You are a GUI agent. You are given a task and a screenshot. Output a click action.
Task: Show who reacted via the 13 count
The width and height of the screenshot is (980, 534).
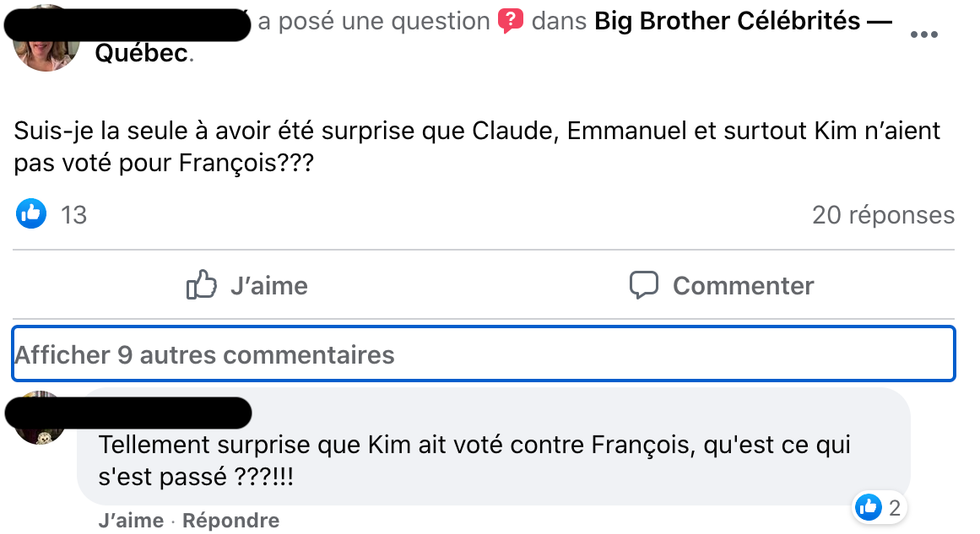pos(74,214)
